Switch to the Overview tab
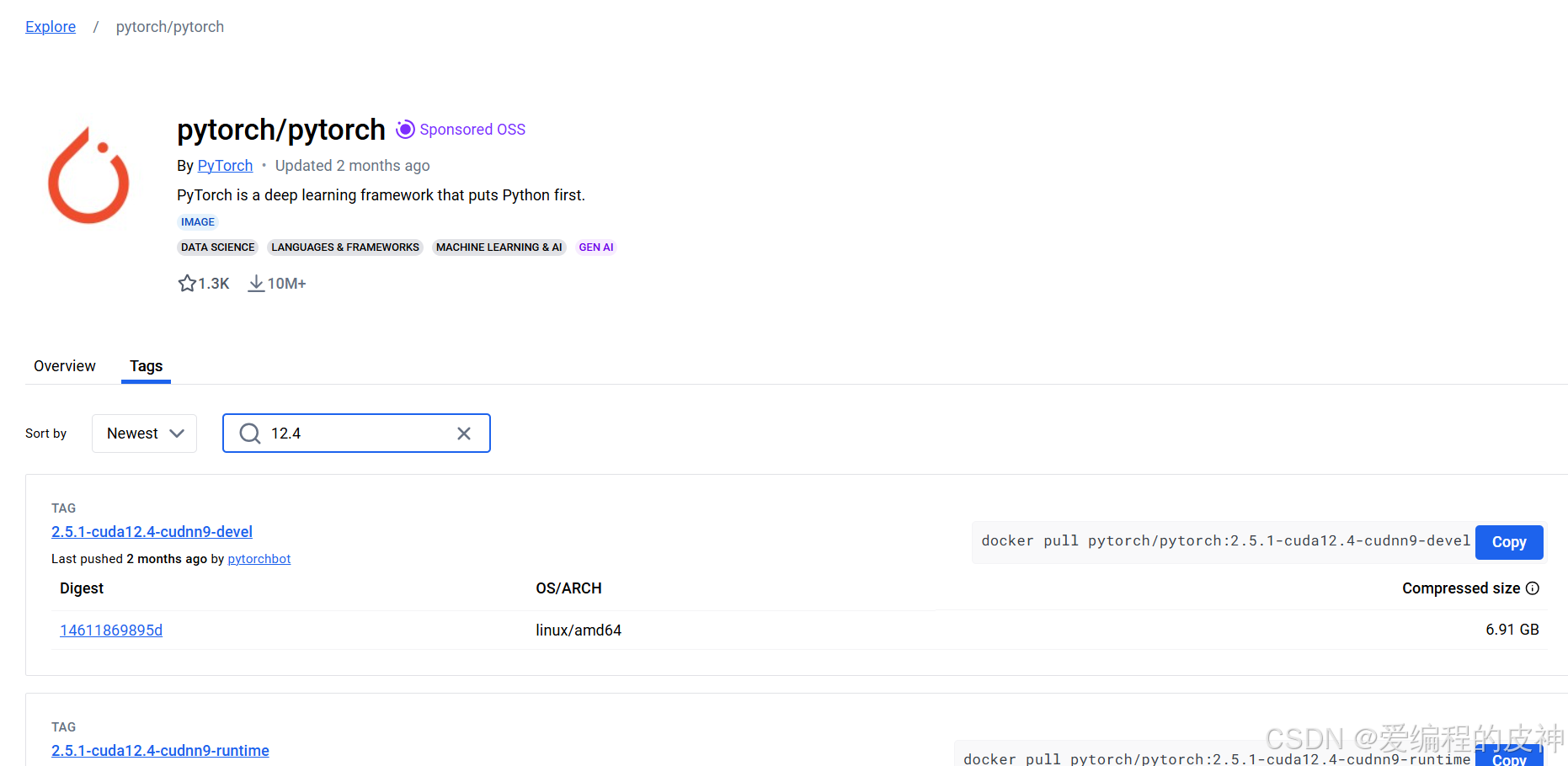Viewport: 1568px width, 766px height. pos(65,366)
